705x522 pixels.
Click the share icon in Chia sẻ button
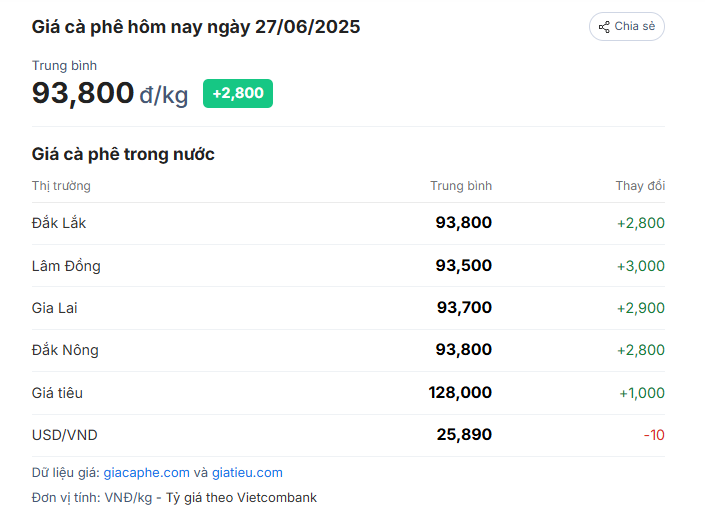604,27
